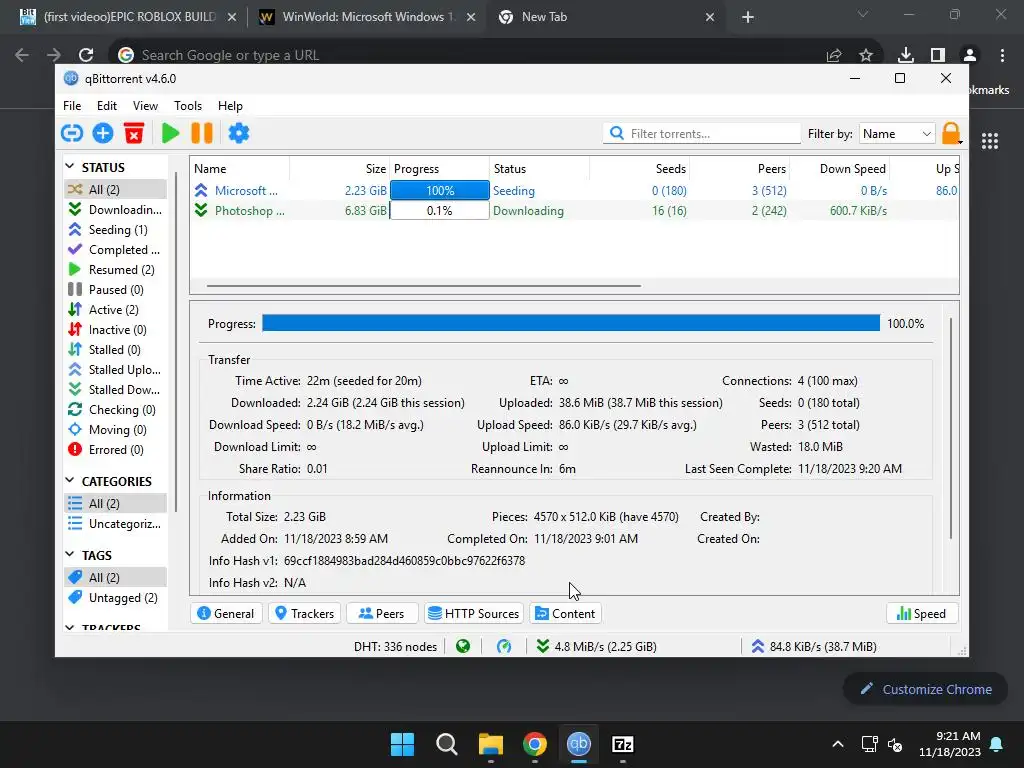Click the upload speed arrow in status bar
Viewport: 1024px width, 768px height.
coord(758,647)
